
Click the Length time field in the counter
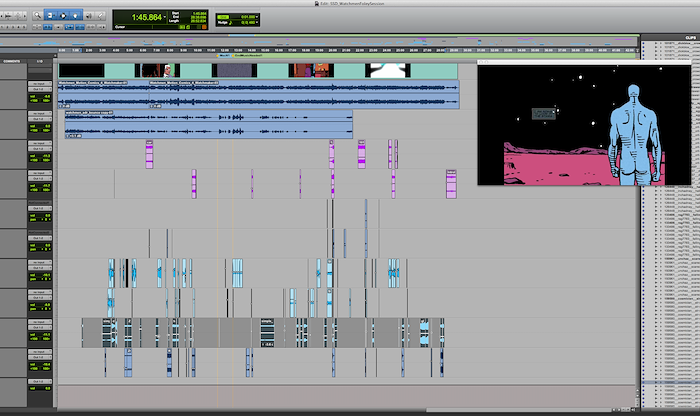coord(199,21)
